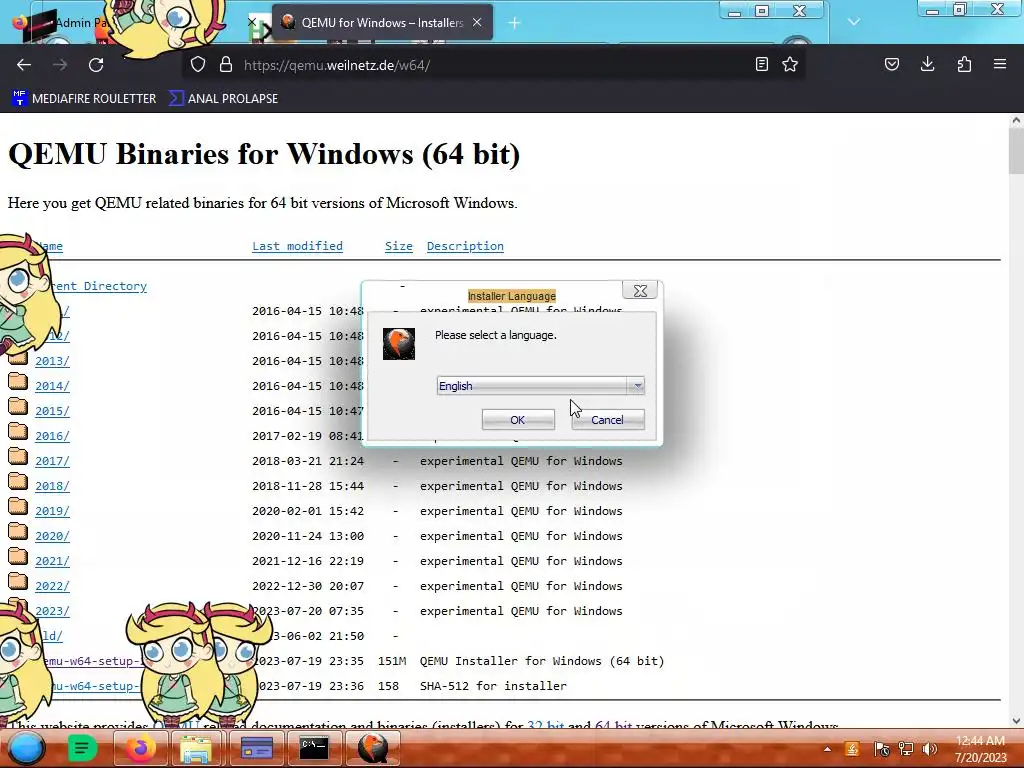Open the Firefox hamburger menu
Viewport: 1024px width, 768px height.
pyautogui.click(x=1000, y=64)
